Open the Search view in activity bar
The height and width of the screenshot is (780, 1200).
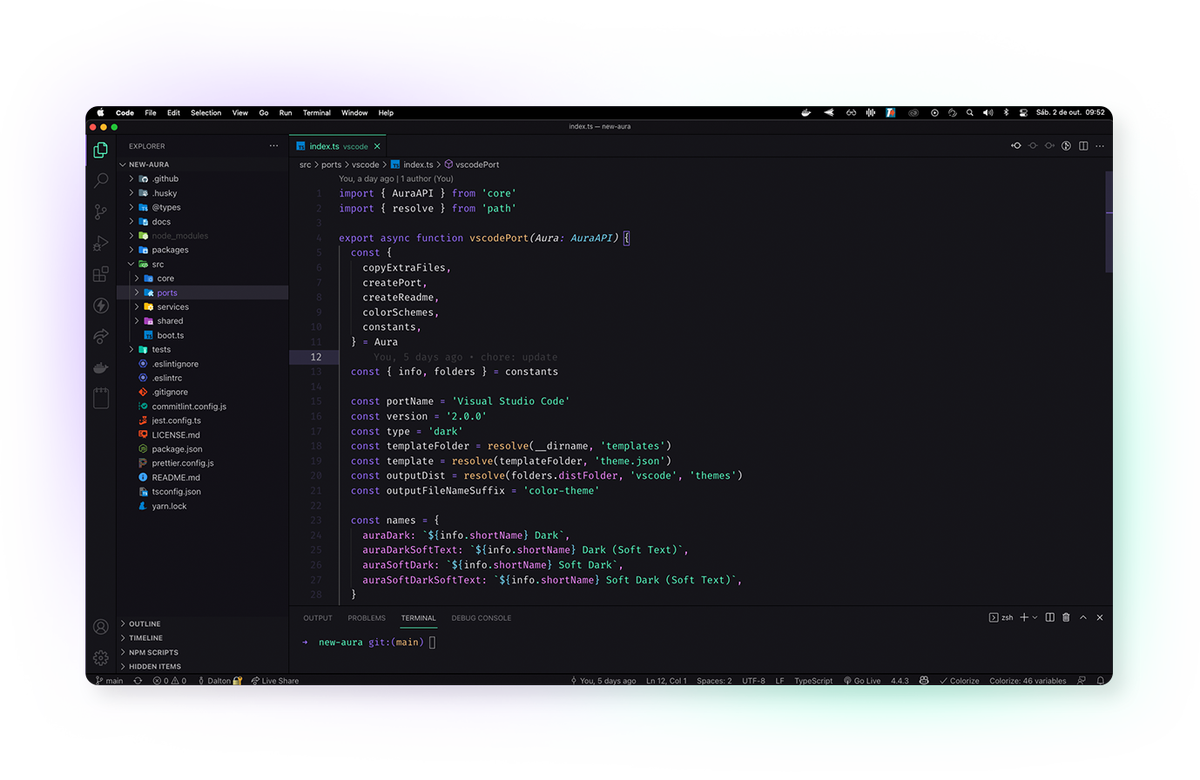click(x=101, y=181)
